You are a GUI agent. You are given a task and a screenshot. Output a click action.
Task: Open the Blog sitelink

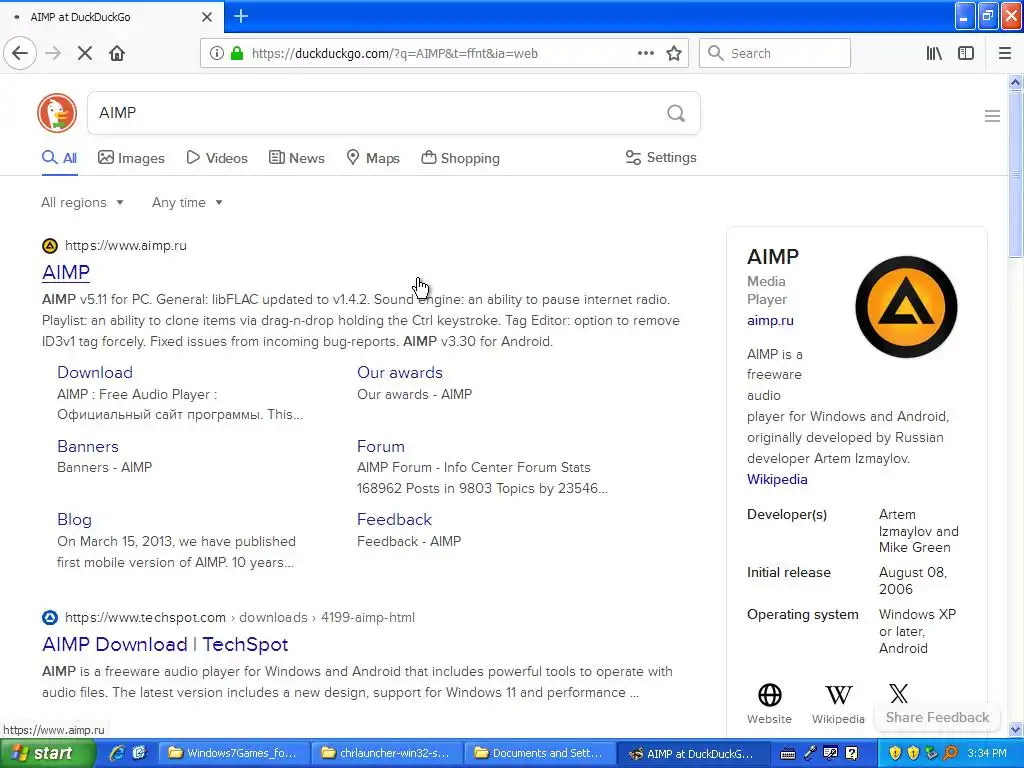point(74,520)
